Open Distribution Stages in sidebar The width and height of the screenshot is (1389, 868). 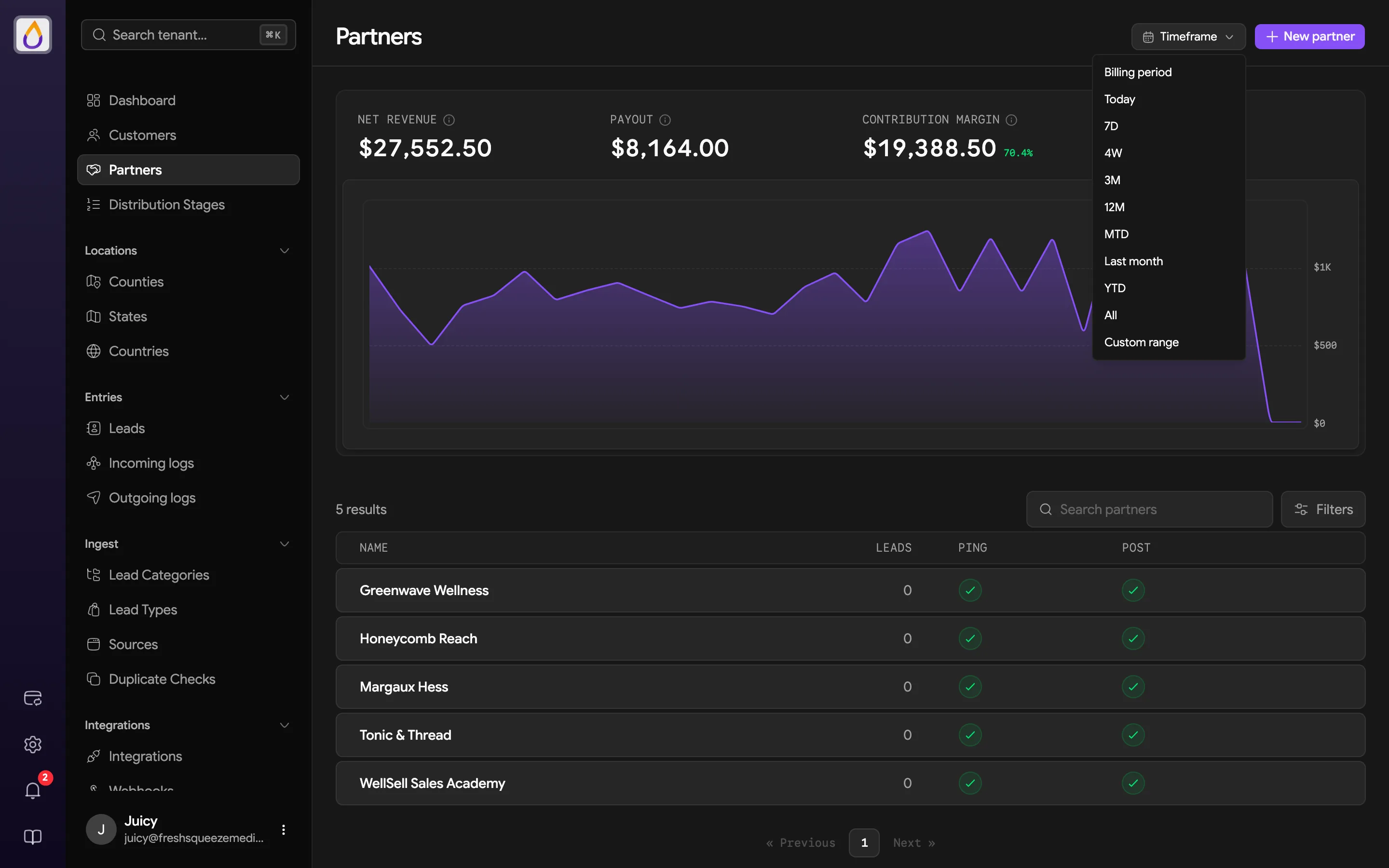(188, 204)
